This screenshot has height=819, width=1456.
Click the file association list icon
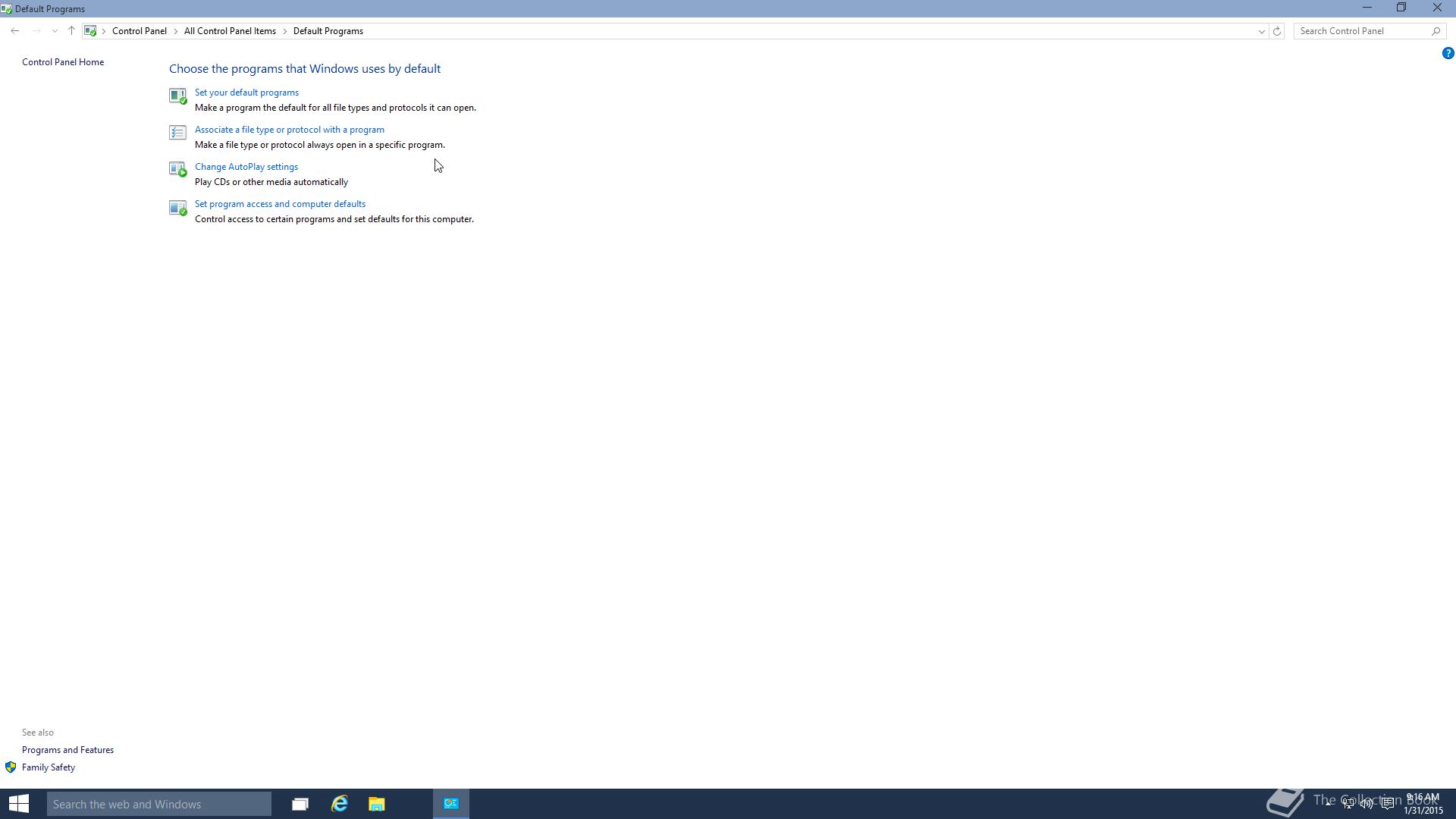[x=177, y=133]
